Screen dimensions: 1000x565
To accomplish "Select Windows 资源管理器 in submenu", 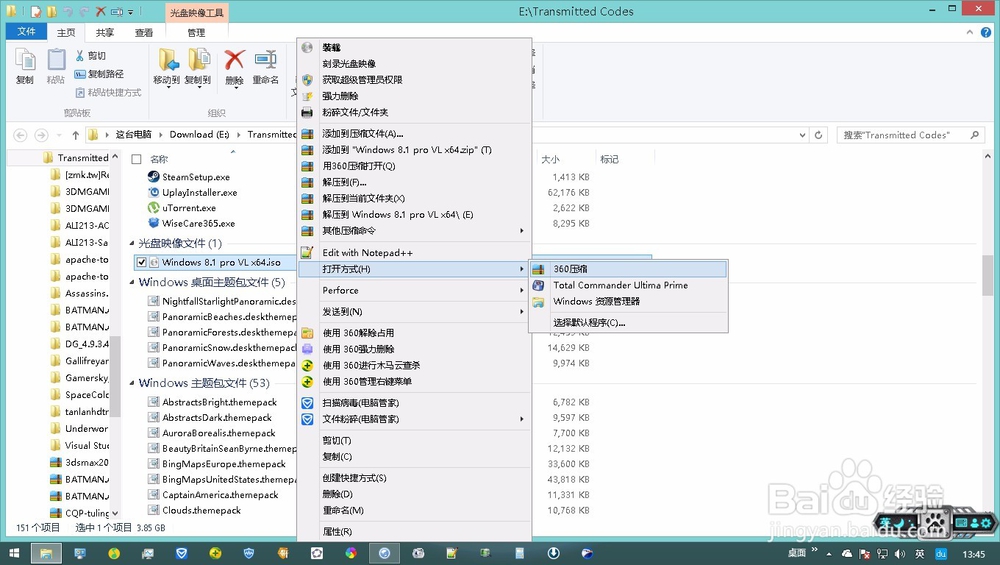I will pos(628,301).
